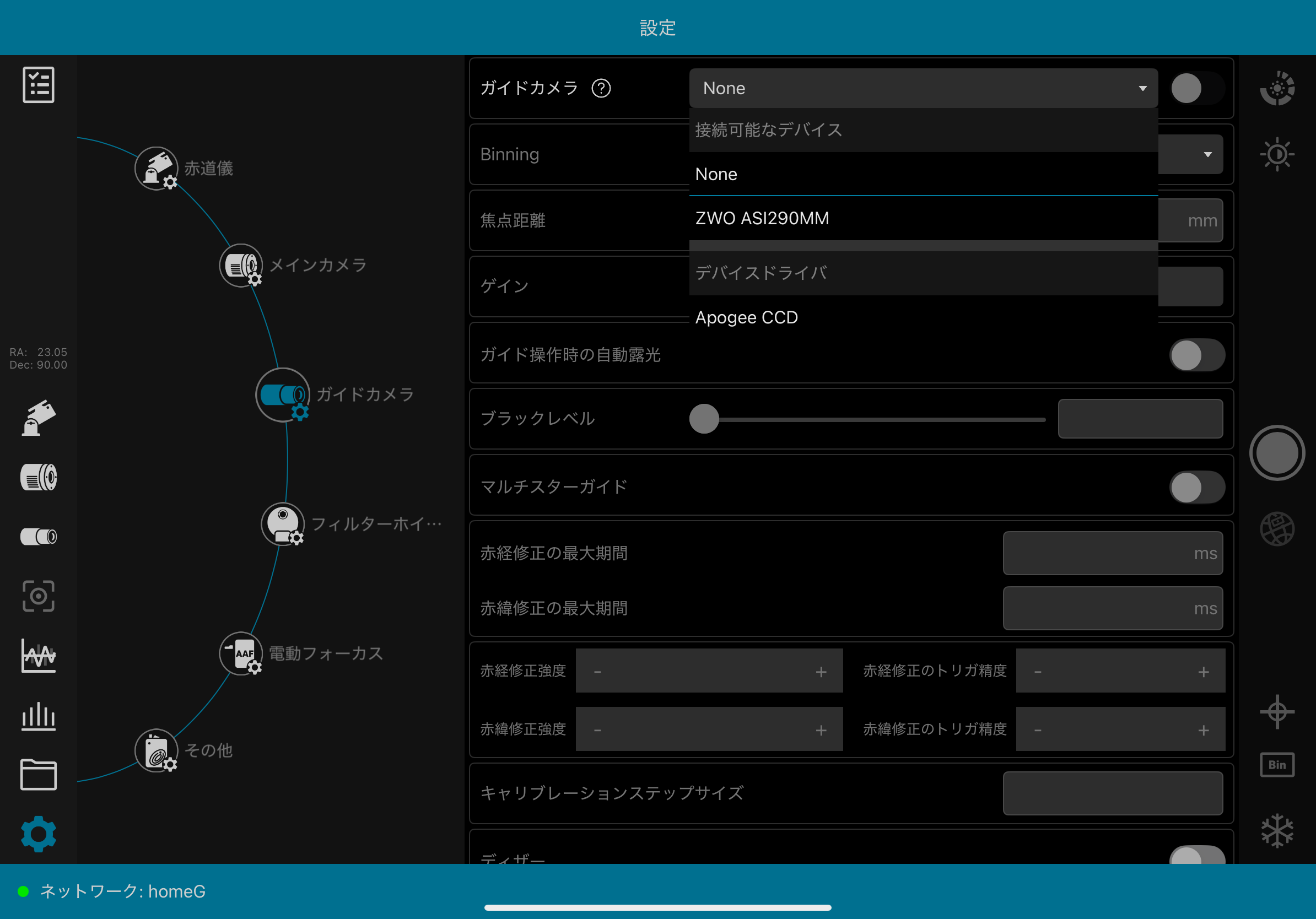Screen dimensions: 1316x919
Task: Open メインカメラ settings node
Action: [241, 265]
